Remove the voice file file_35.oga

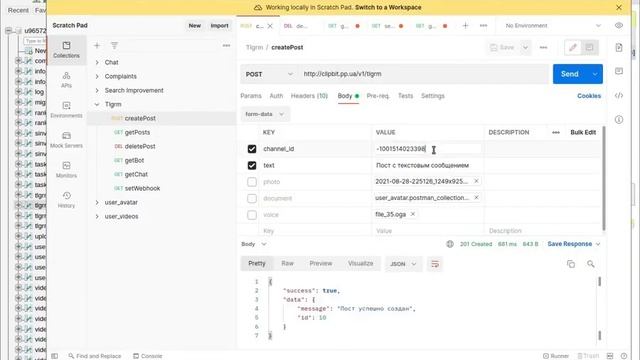tap(413, 214)
